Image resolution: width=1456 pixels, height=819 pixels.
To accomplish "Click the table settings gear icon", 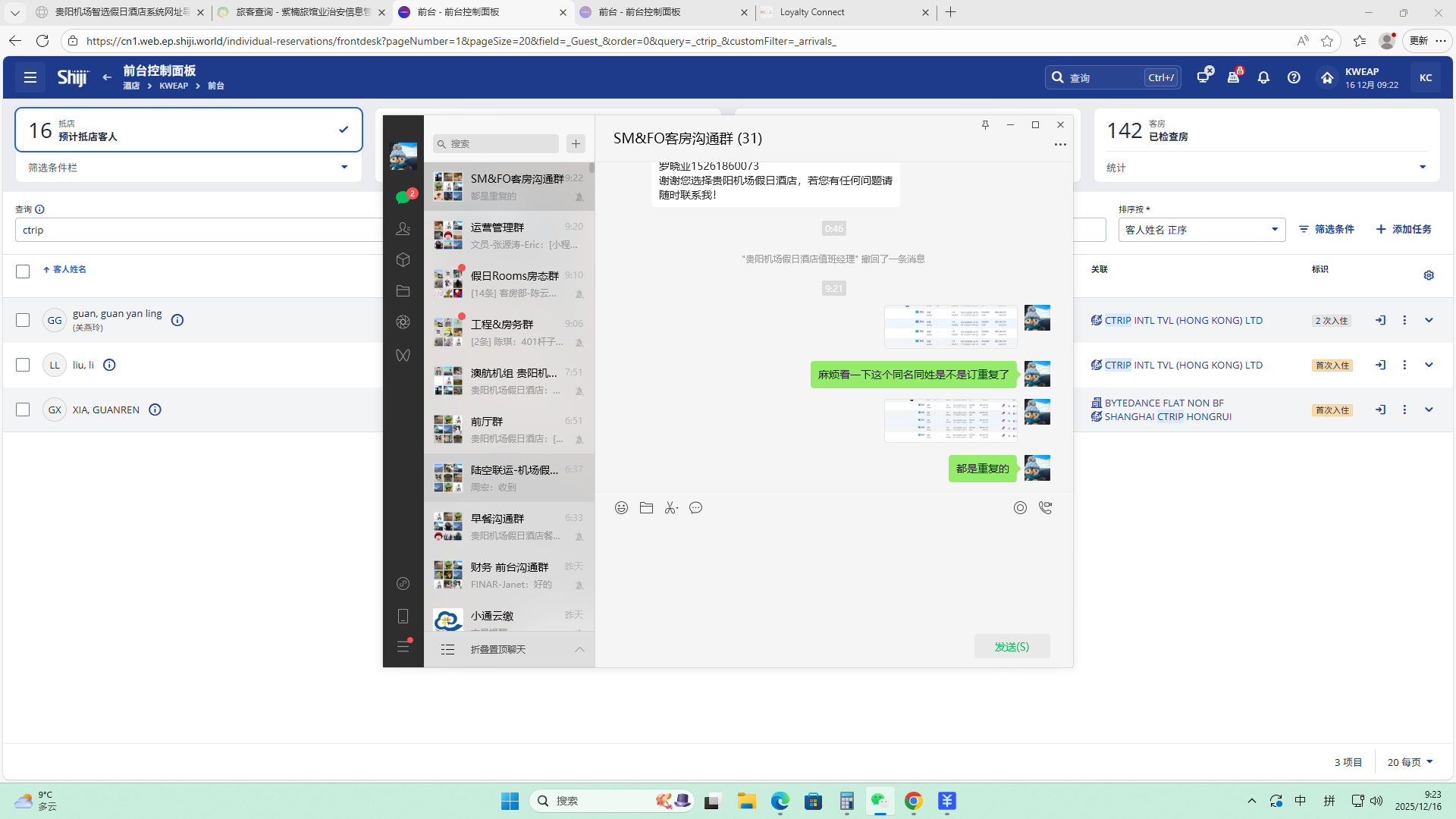I will pos(1429,275).
